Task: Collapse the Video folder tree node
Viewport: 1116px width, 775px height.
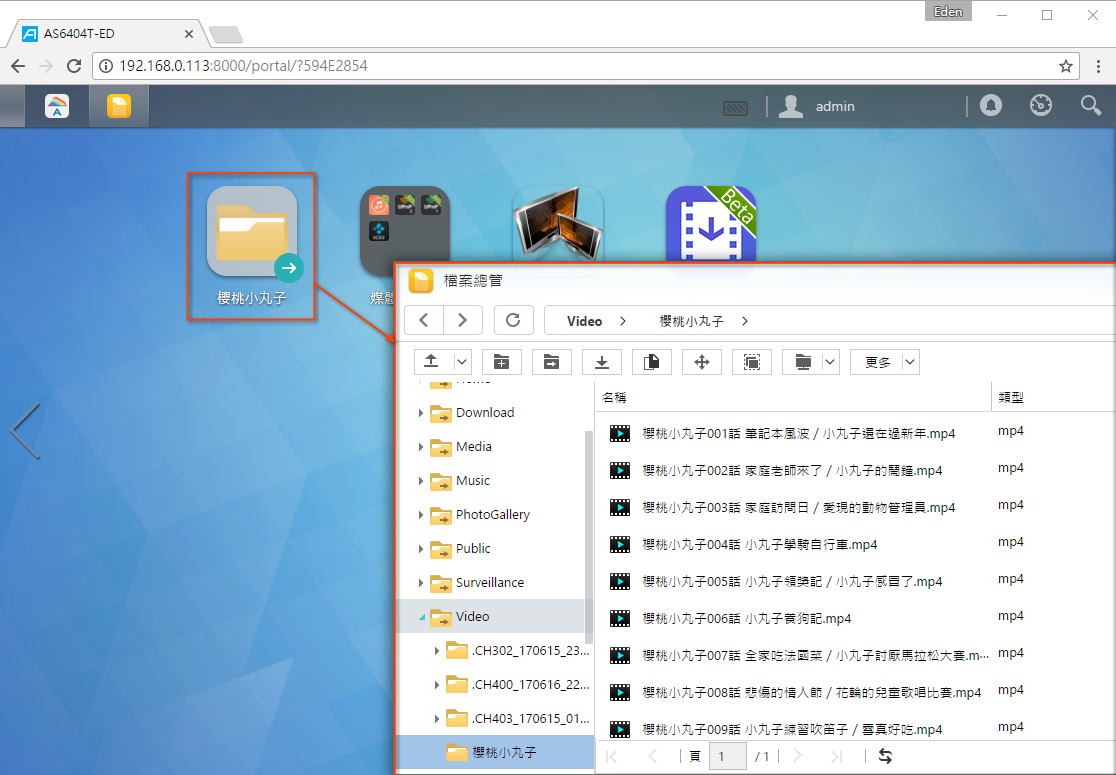Action: coord(421,617)
